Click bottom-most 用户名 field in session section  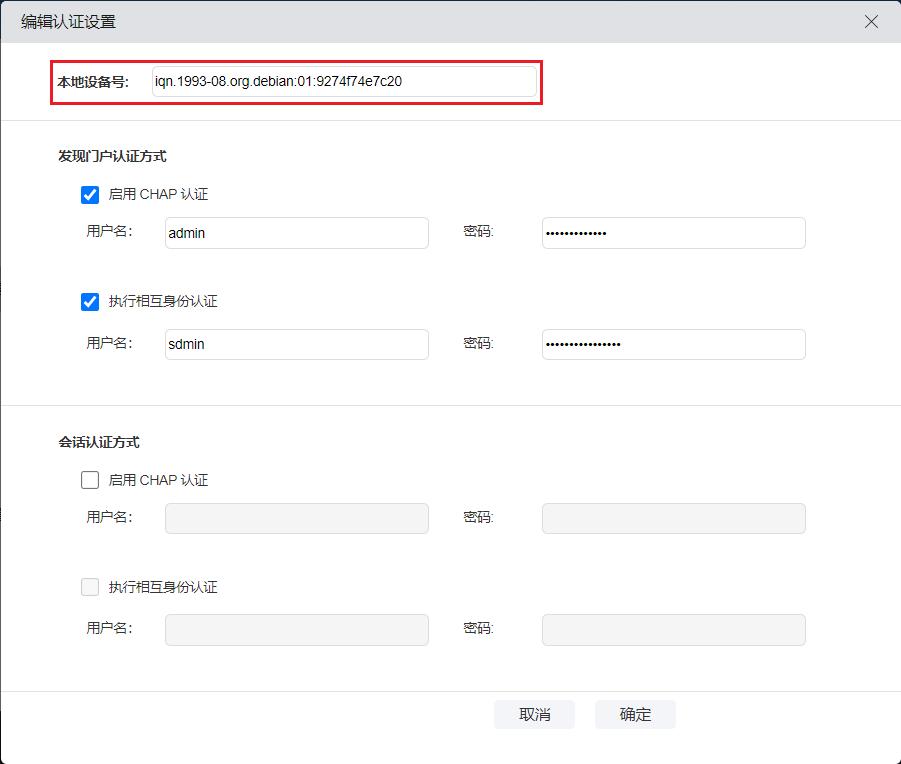pyautogui.click(x=296, y=630)
